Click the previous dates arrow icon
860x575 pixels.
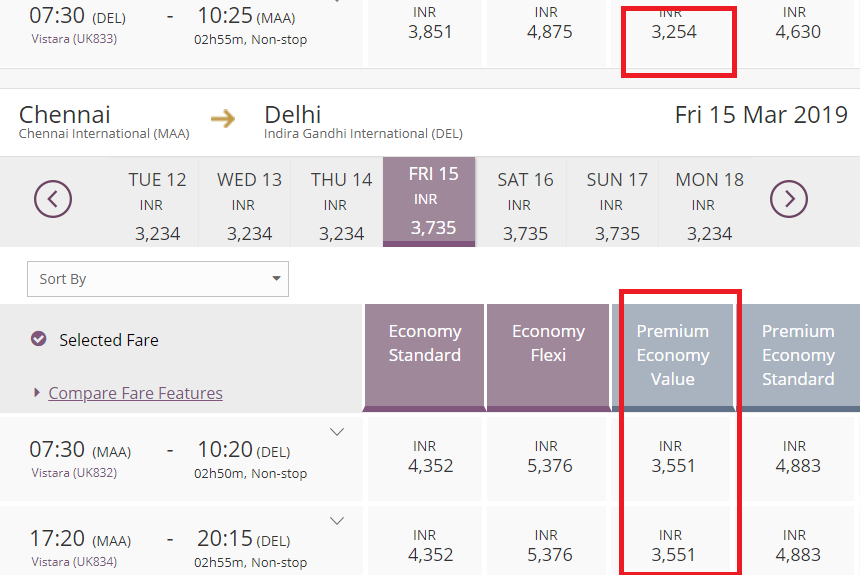[53, 199]
